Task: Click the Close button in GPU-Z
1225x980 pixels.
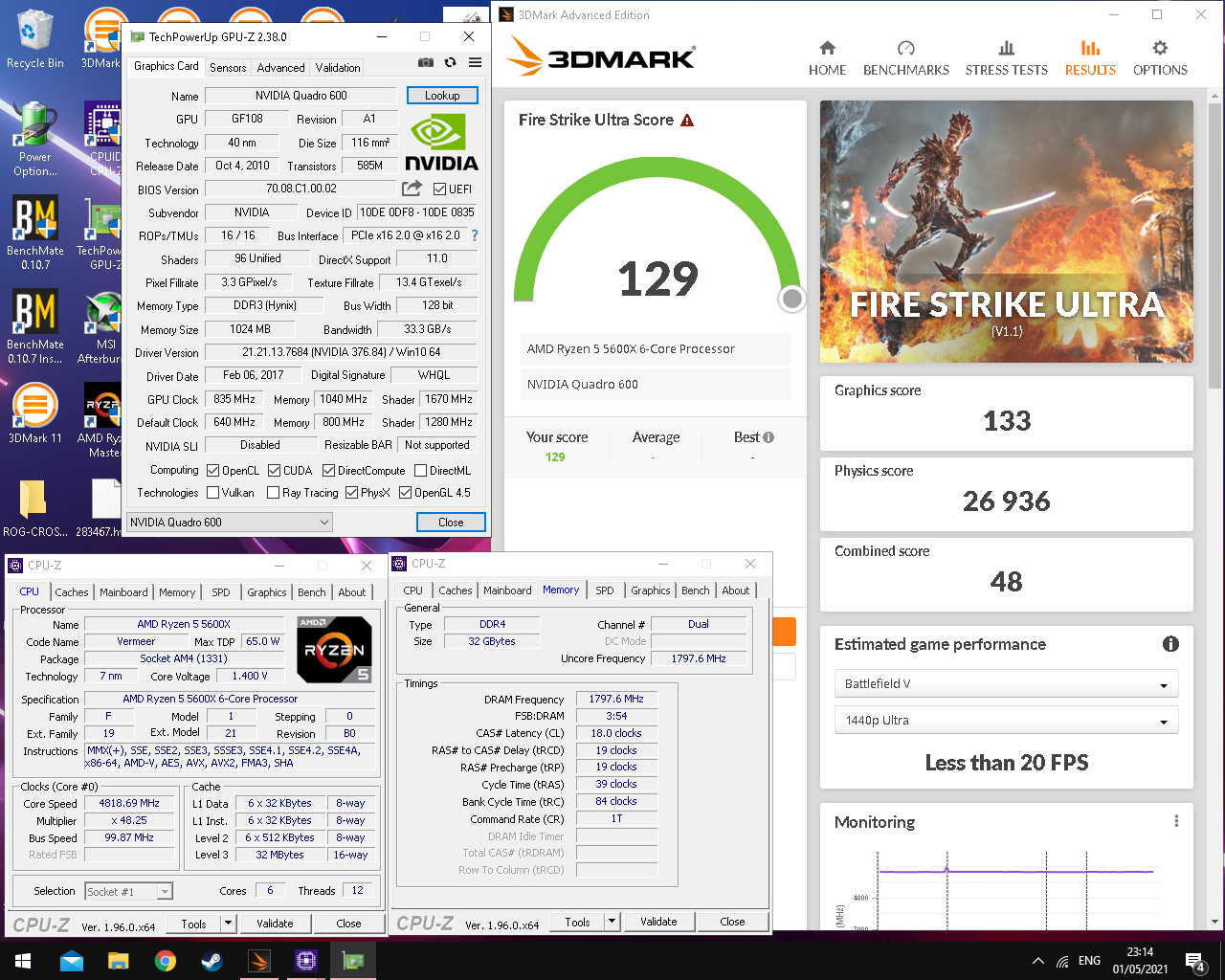Action: tap(451, 522)
